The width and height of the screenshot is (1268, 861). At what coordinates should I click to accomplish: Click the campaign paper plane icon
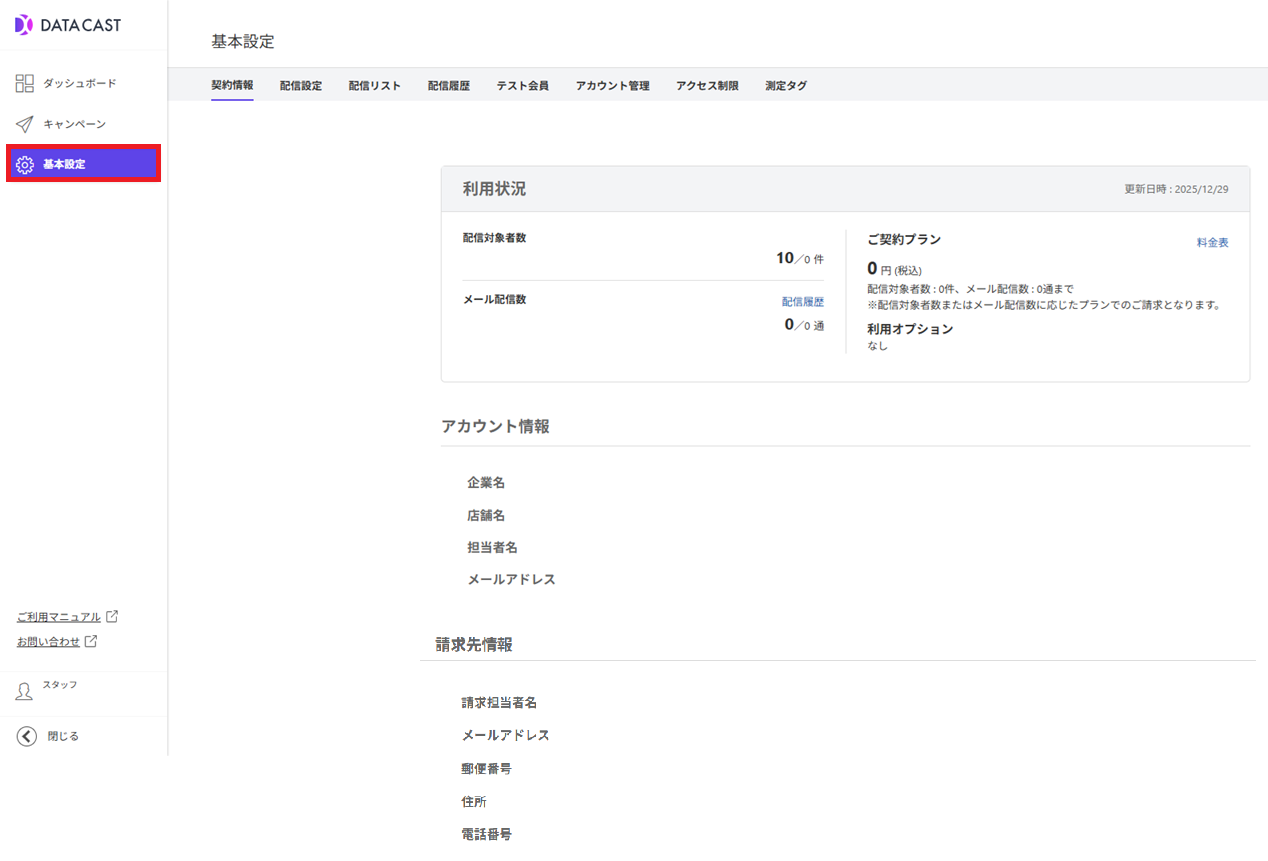[x=25, y=124]
